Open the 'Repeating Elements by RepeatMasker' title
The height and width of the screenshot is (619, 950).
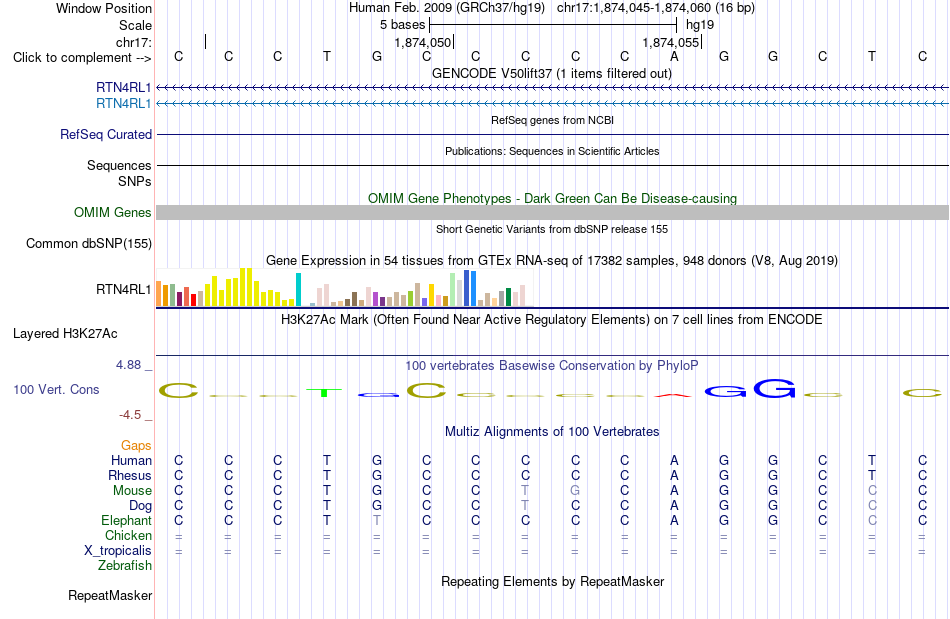pos(552,581)
